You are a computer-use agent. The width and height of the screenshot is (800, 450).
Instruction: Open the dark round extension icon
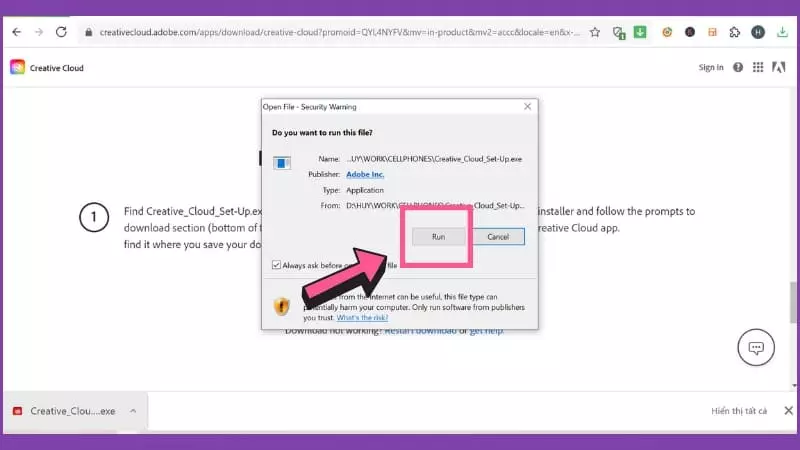(x=690, y=32)
